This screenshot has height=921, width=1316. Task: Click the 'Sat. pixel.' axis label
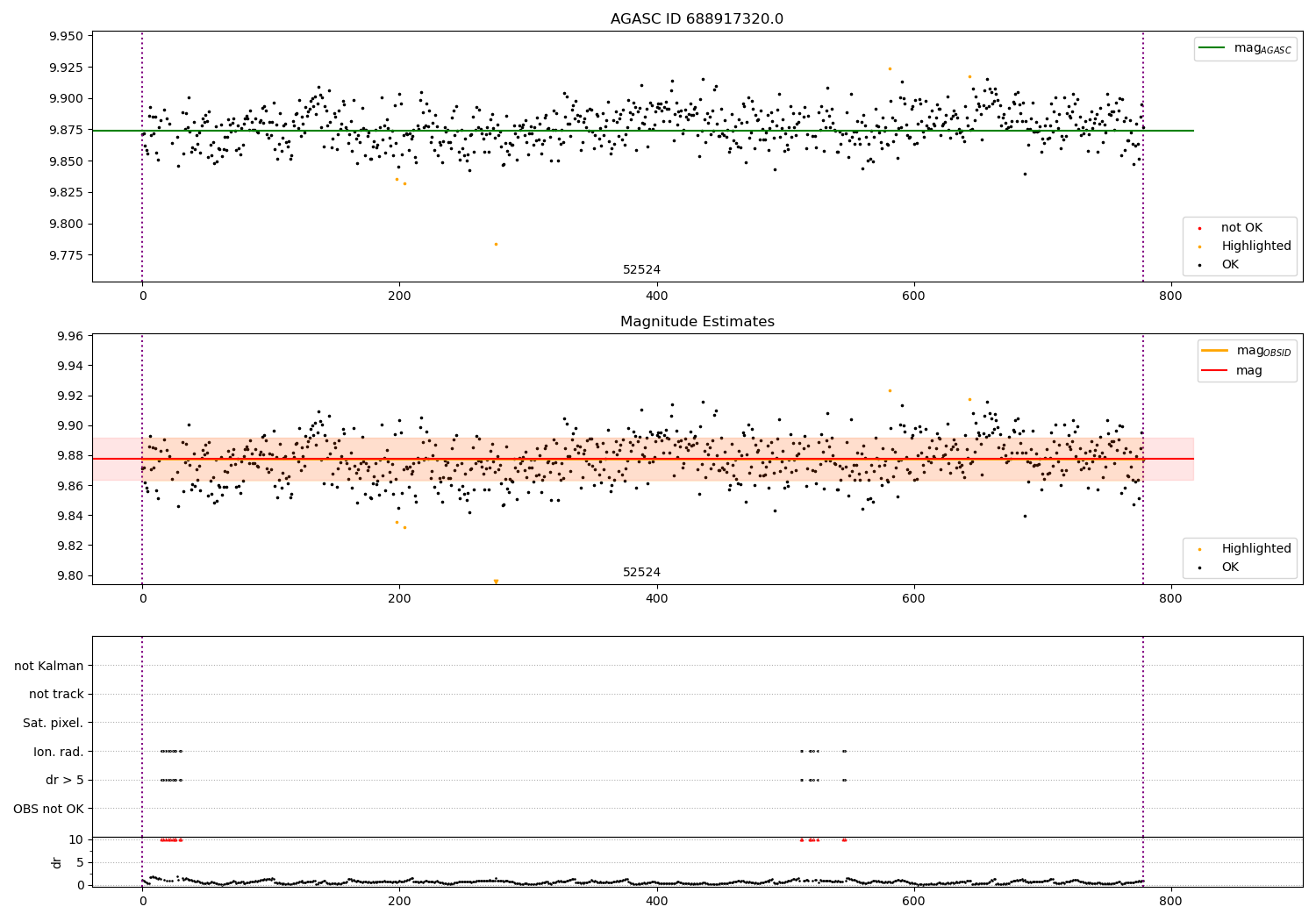pyautogui.click(x=54, y=724)
